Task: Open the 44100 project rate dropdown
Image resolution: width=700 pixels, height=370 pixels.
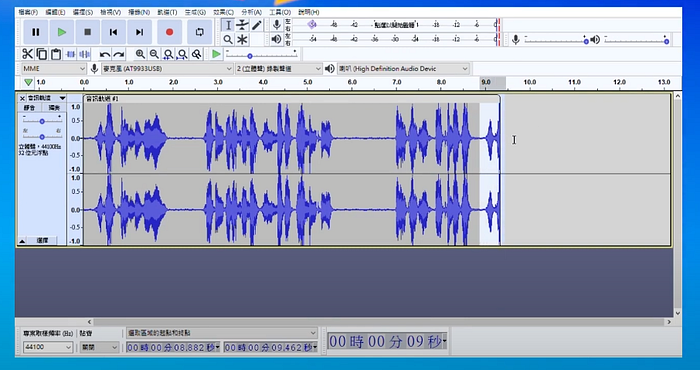Action: point(48,347)
